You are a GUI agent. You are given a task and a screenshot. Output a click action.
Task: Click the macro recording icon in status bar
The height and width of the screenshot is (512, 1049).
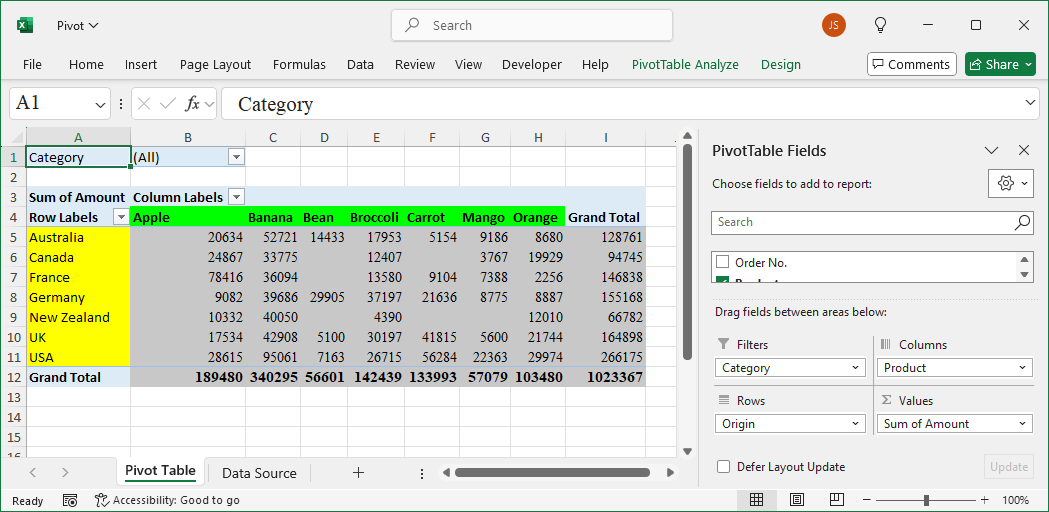(70, 500)
